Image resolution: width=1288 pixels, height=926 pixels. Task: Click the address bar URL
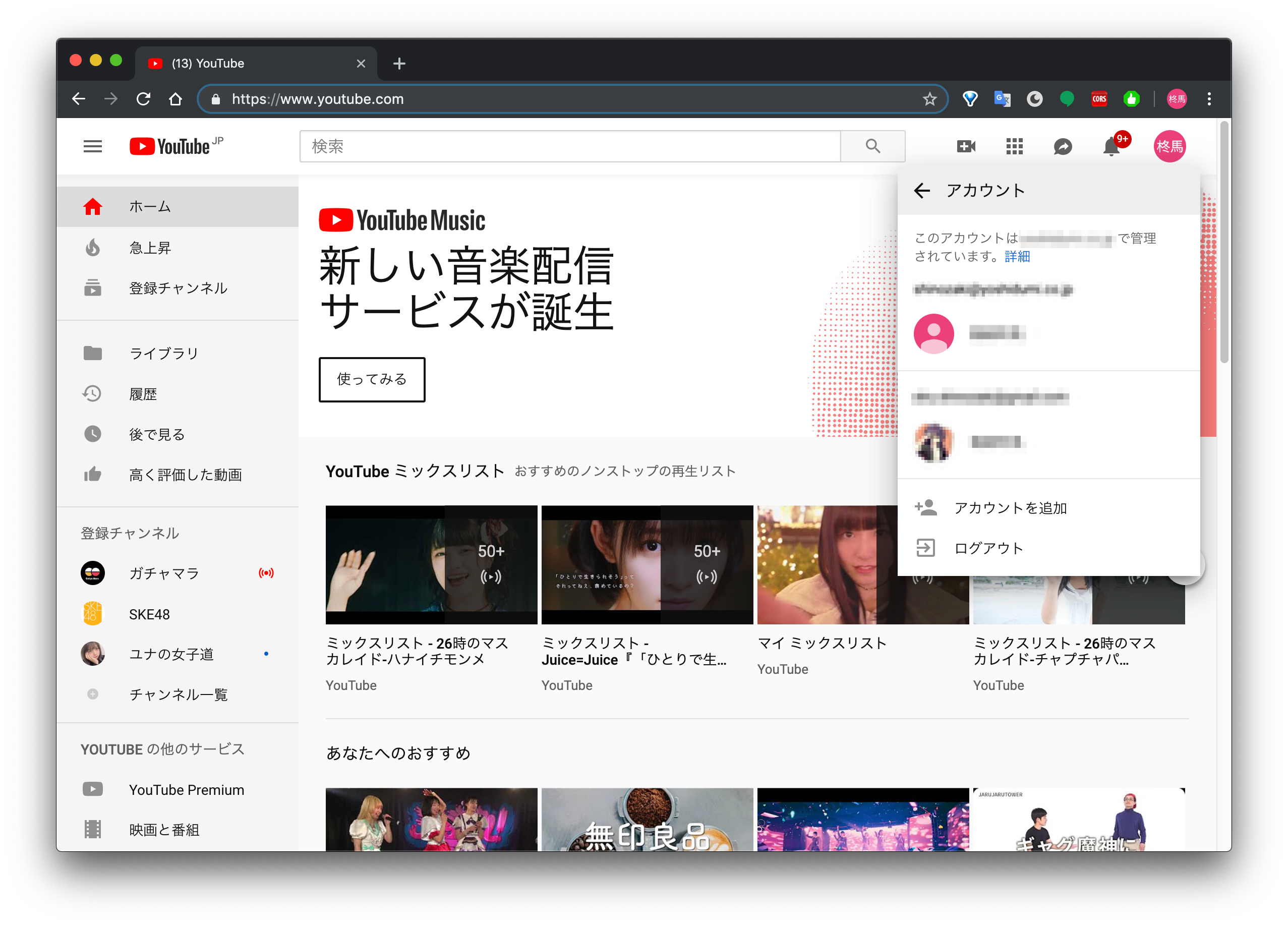pos(317,99)
